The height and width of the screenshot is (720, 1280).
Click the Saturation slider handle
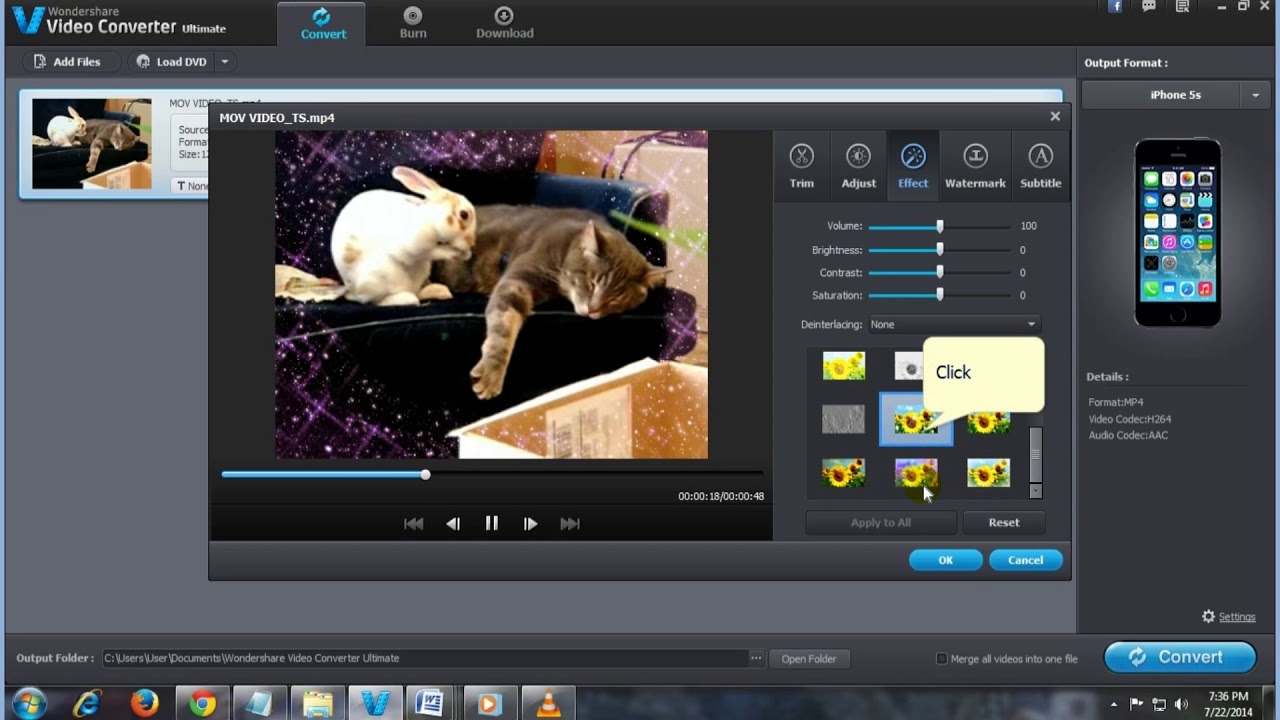pos(939,295)
